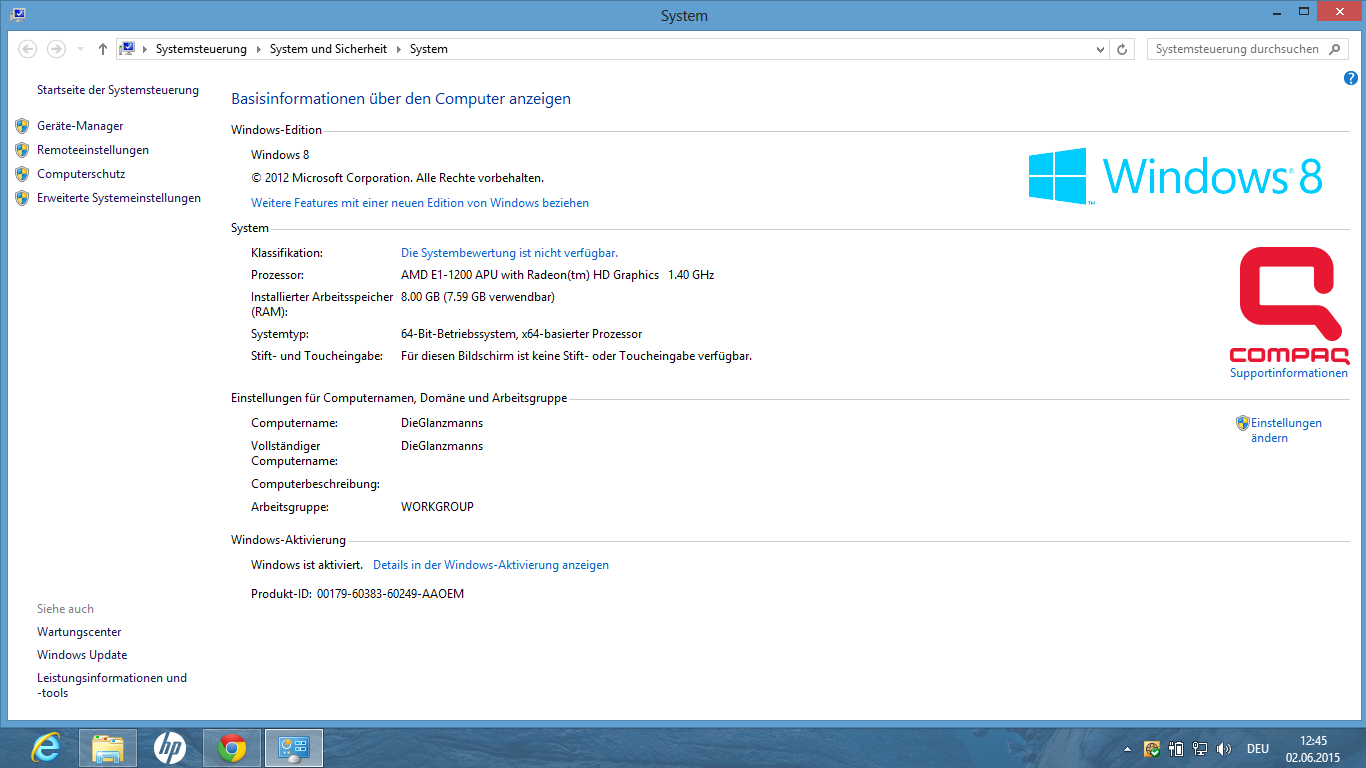
Task: Open the Supportinformationen link
Action: coord(1289,373)
